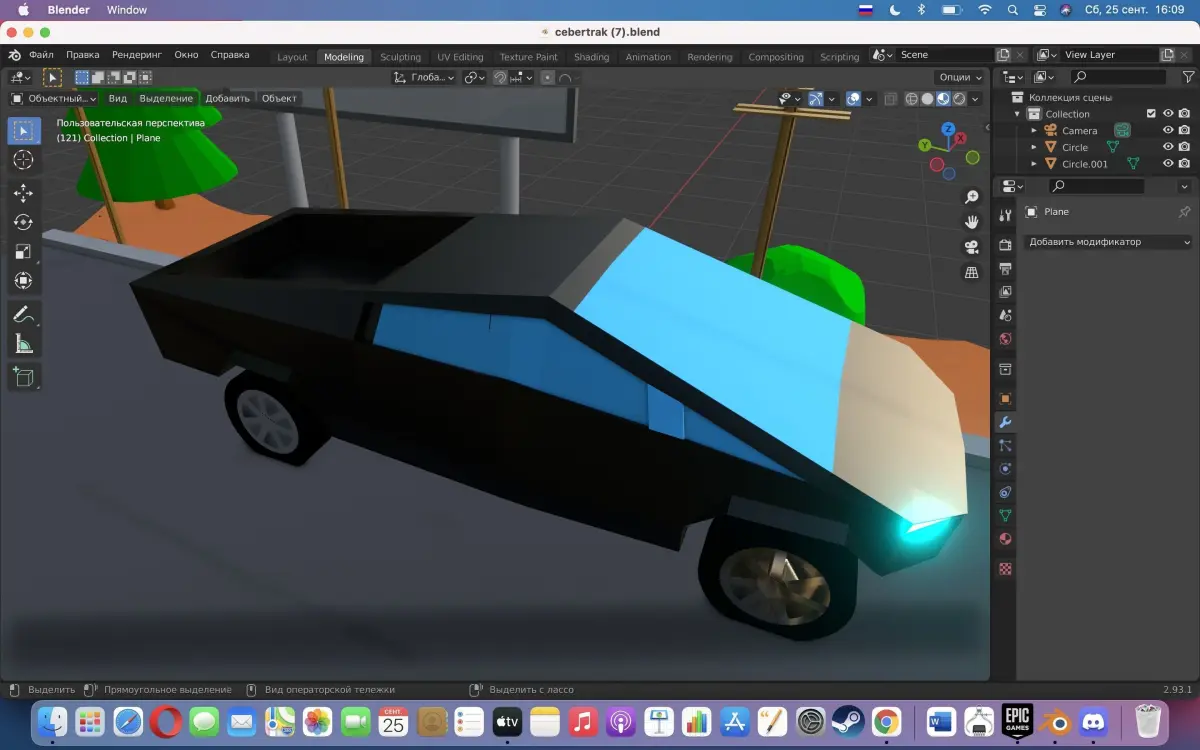The image size is (1200, 750).
Task: Open the shading options dropdown arrow
Action: [x=976, y=99]
